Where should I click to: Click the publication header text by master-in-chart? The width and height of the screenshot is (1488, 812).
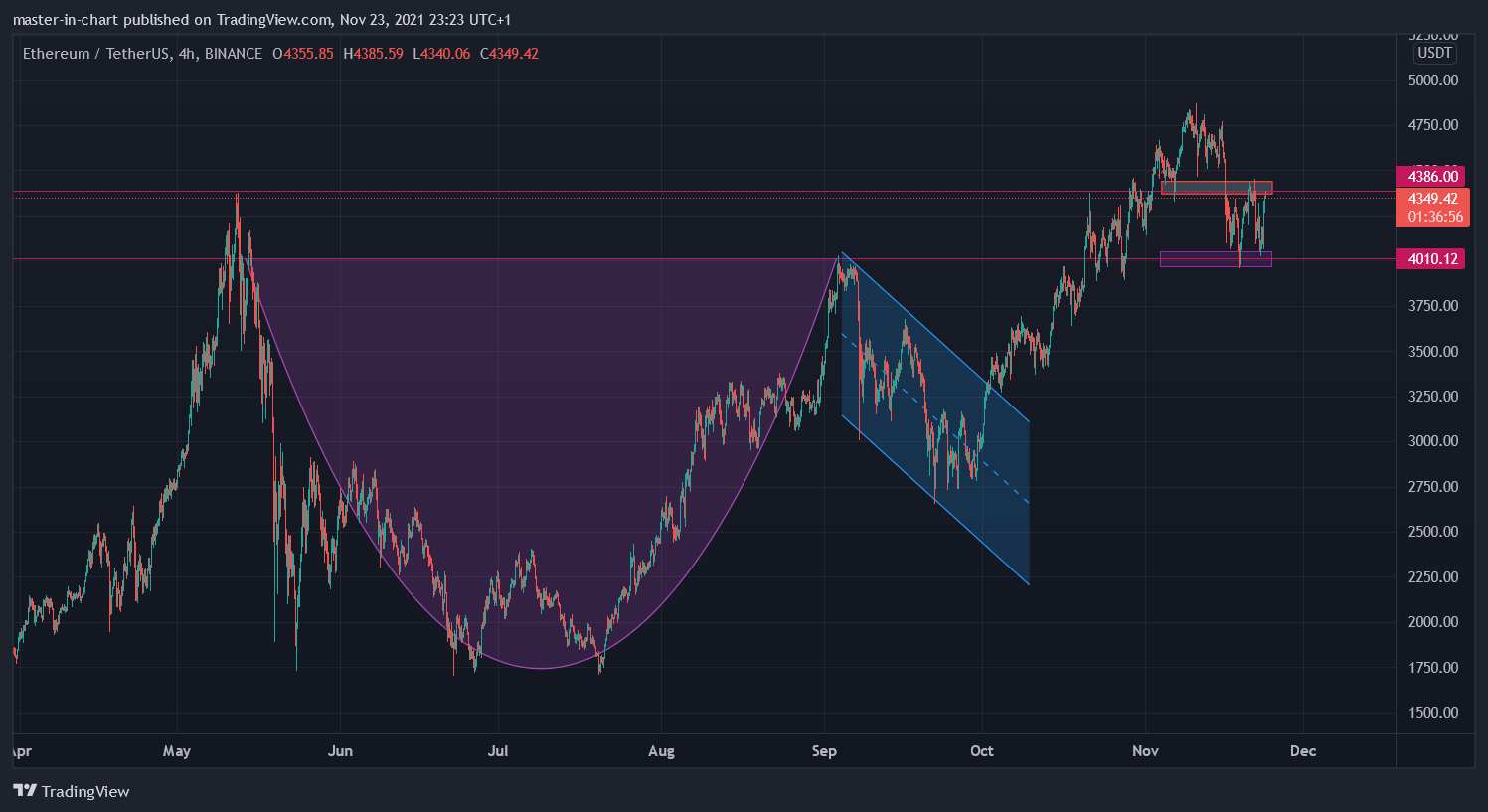262,20
